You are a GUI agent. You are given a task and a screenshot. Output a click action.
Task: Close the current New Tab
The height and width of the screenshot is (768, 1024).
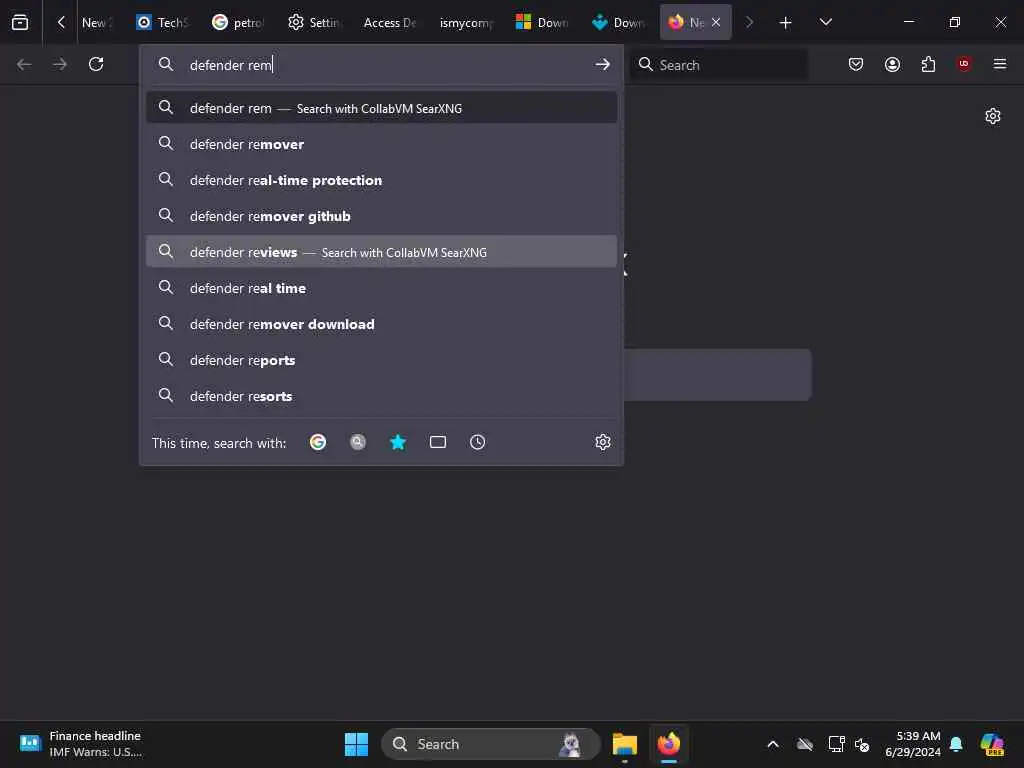click(716, 22)
